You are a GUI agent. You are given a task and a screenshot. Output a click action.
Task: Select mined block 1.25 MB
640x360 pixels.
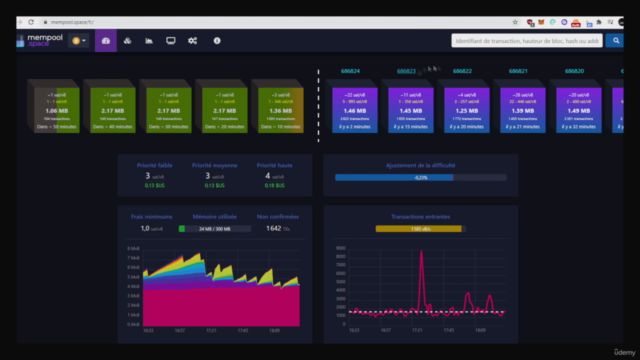point(467,110)
